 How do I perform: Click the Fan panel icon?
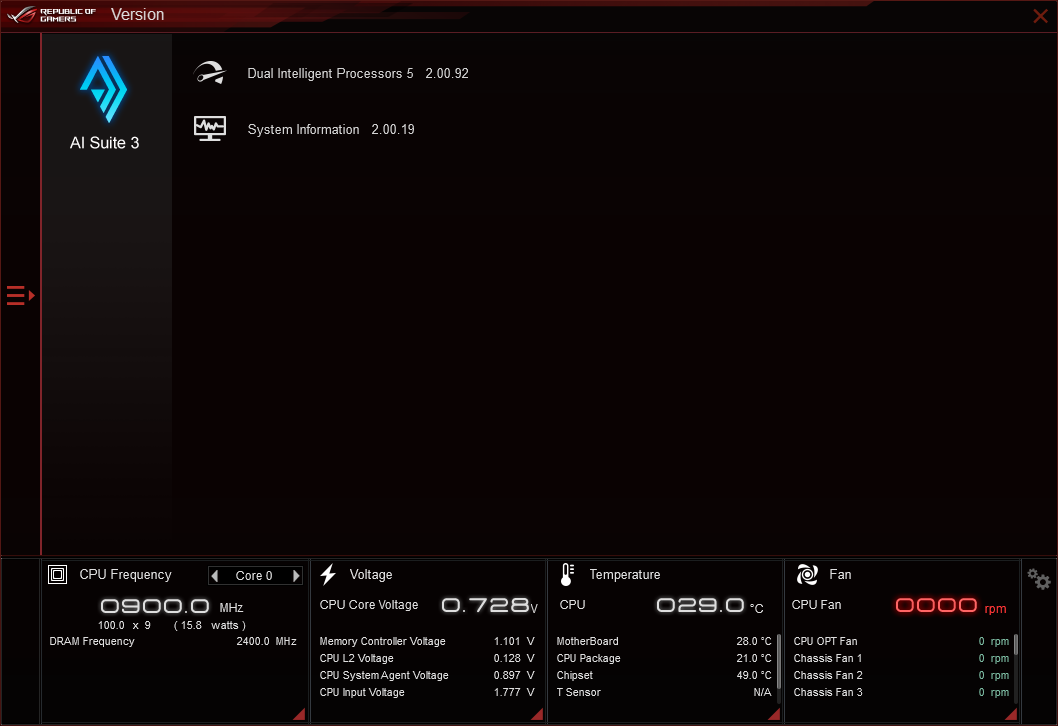(806, 574)
